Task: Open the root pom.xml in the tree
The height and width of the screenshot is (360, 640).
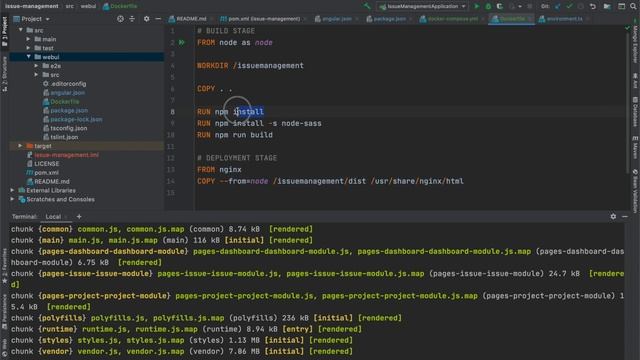Action: click(46, 173)
